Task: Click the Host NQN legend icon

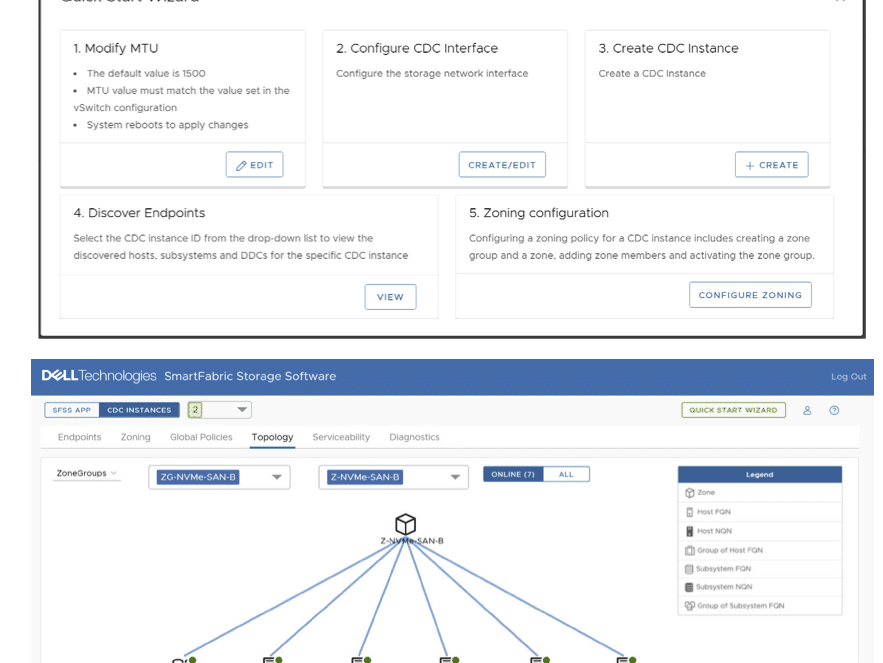Action: (690, 531)
